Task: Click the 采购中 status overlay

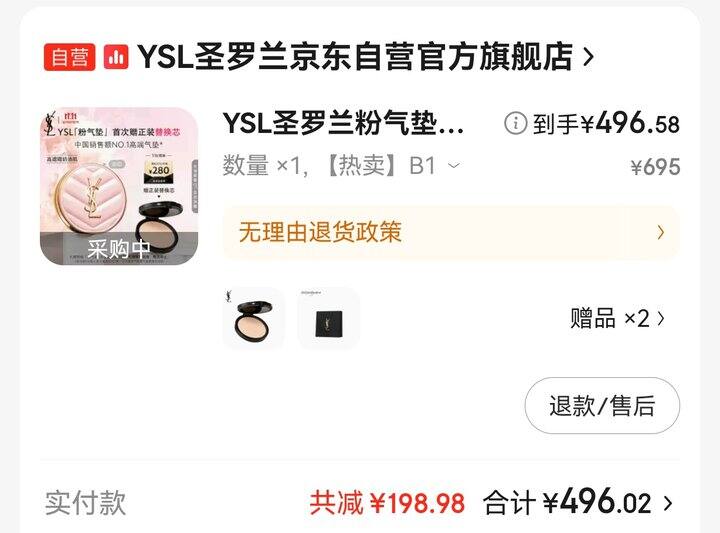Action: [x=119, y=249]
